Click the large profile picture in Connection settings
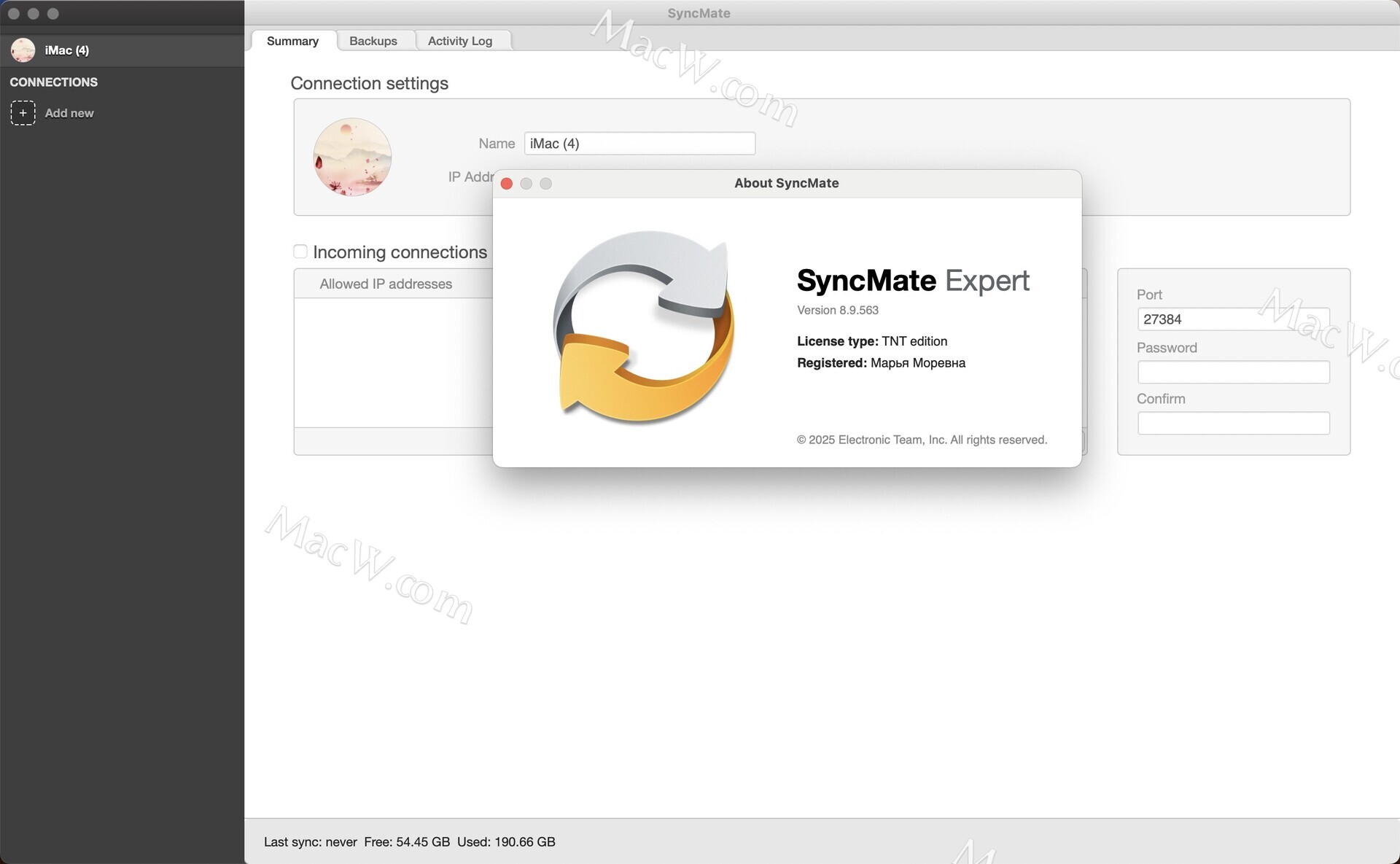Screen dimensions: 1400x864 (x=352, y=157)
